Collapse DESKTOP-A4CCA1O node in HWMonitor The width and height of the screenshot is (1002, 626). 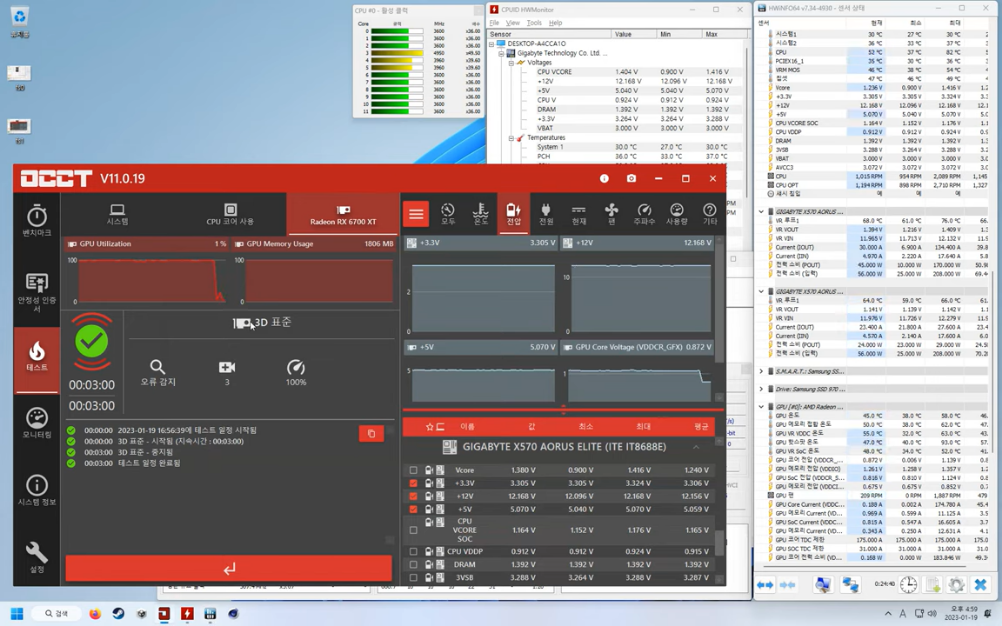point(491,44)
